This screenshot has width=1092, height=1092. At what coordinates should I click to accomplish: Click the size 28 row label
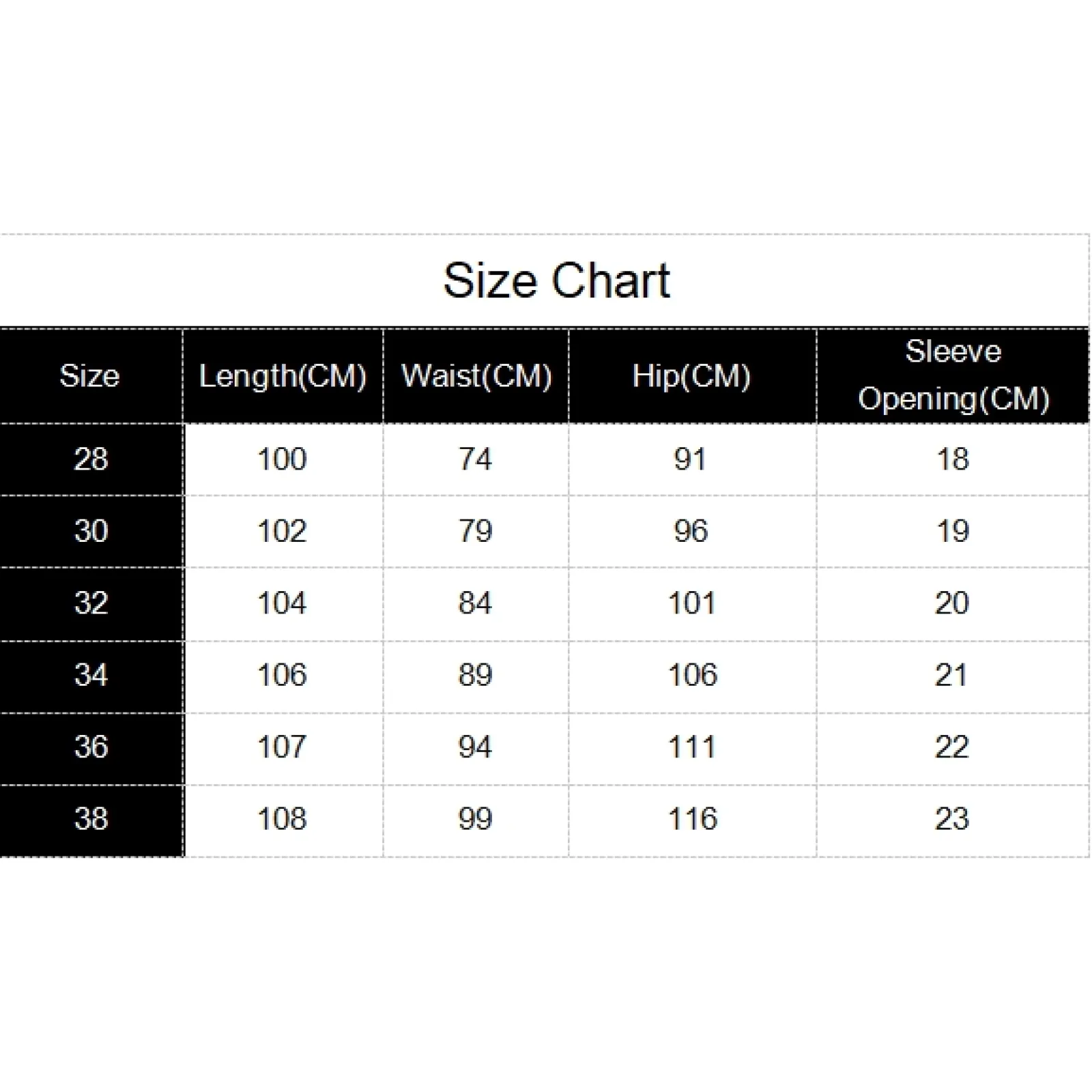point(91,459)
